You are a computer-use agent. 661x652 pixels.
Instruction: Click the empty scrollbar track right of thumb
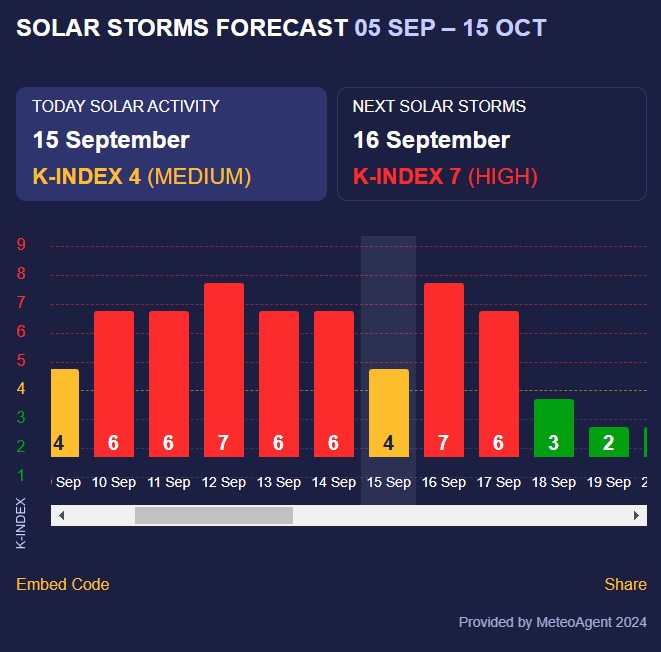(x=460, y=515)
